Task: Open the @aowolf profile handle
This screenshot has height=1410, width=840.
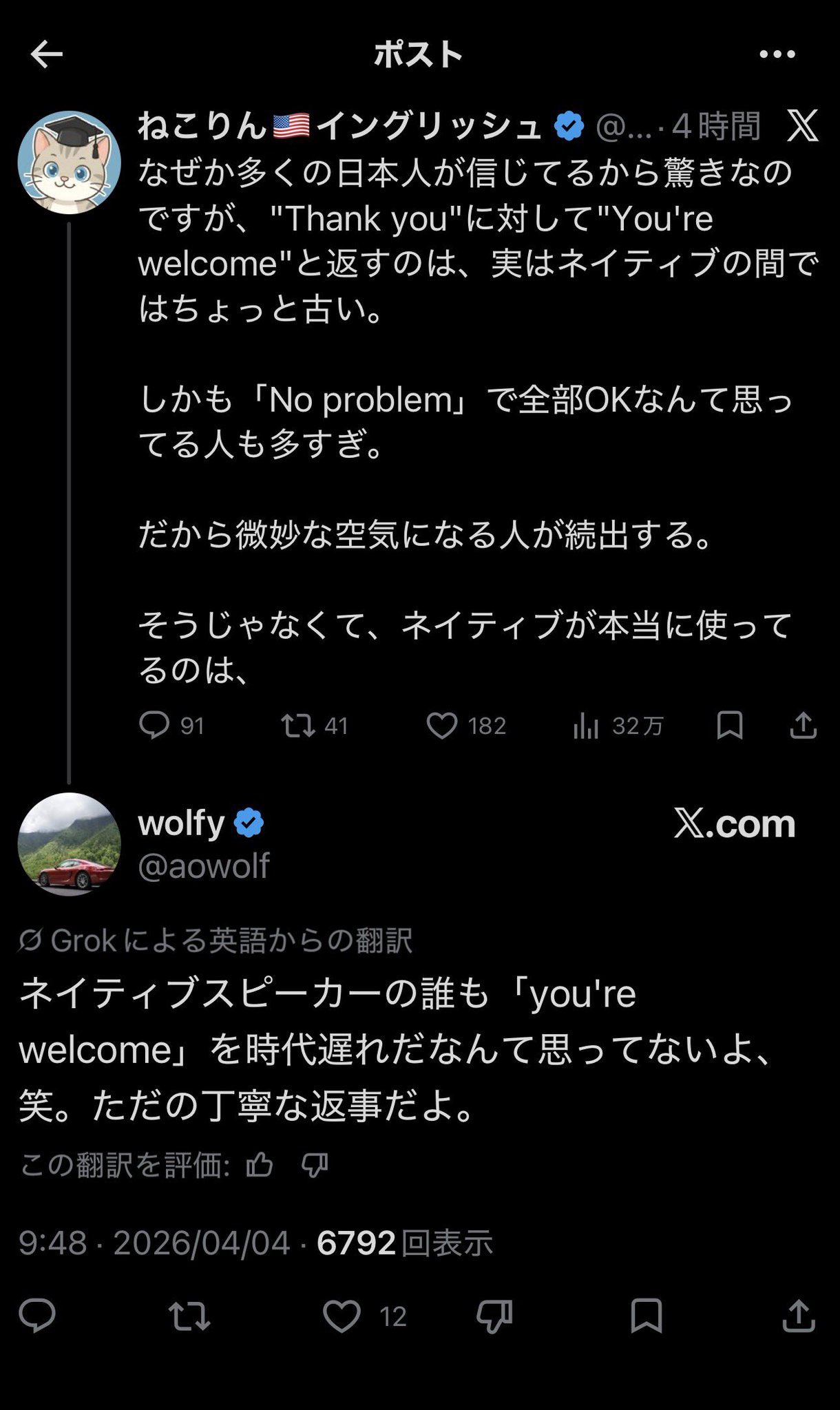Action: click(204, 865)
